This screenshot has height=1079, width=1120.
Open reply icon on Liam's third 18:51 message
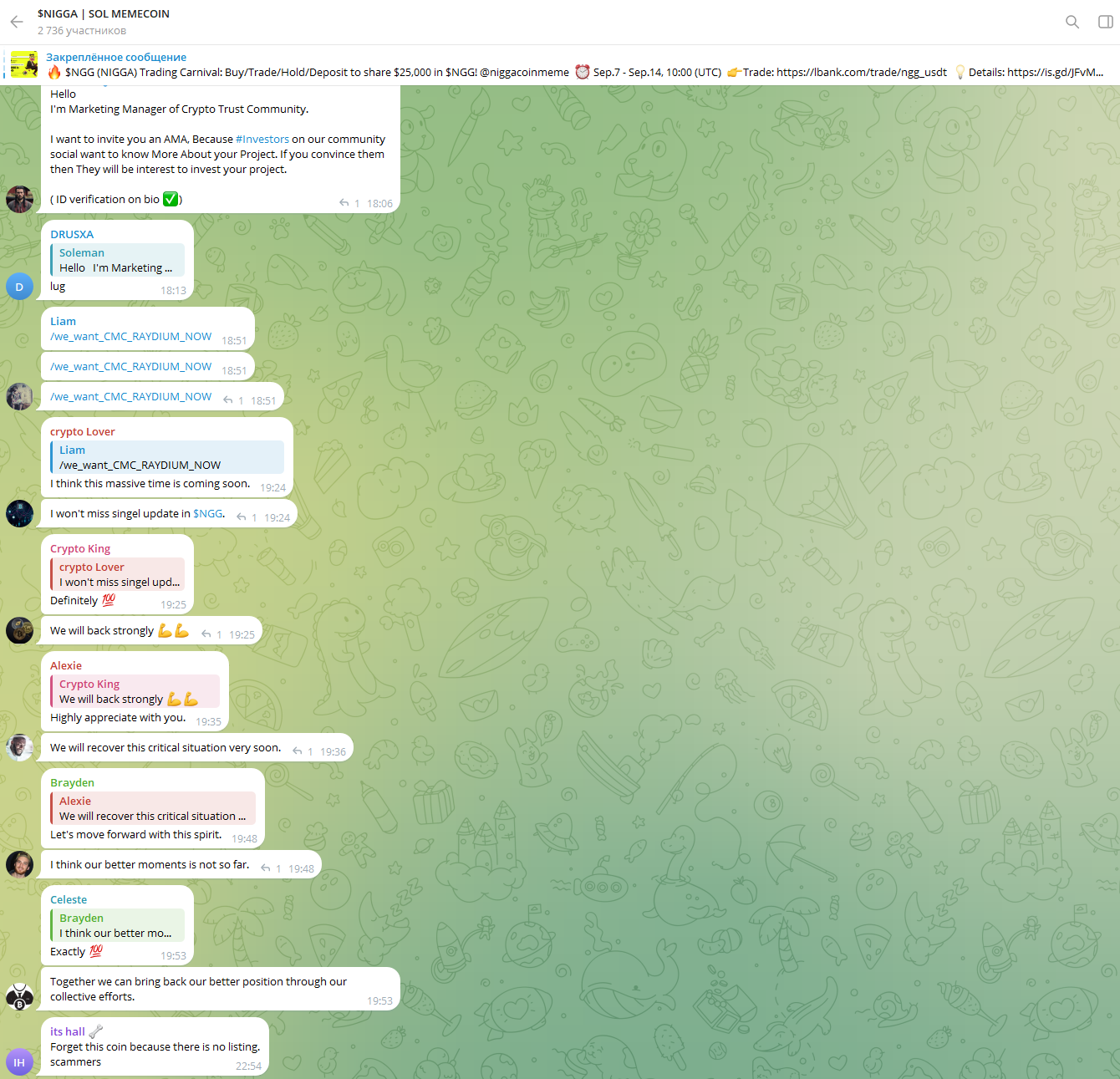coord(228,400)
